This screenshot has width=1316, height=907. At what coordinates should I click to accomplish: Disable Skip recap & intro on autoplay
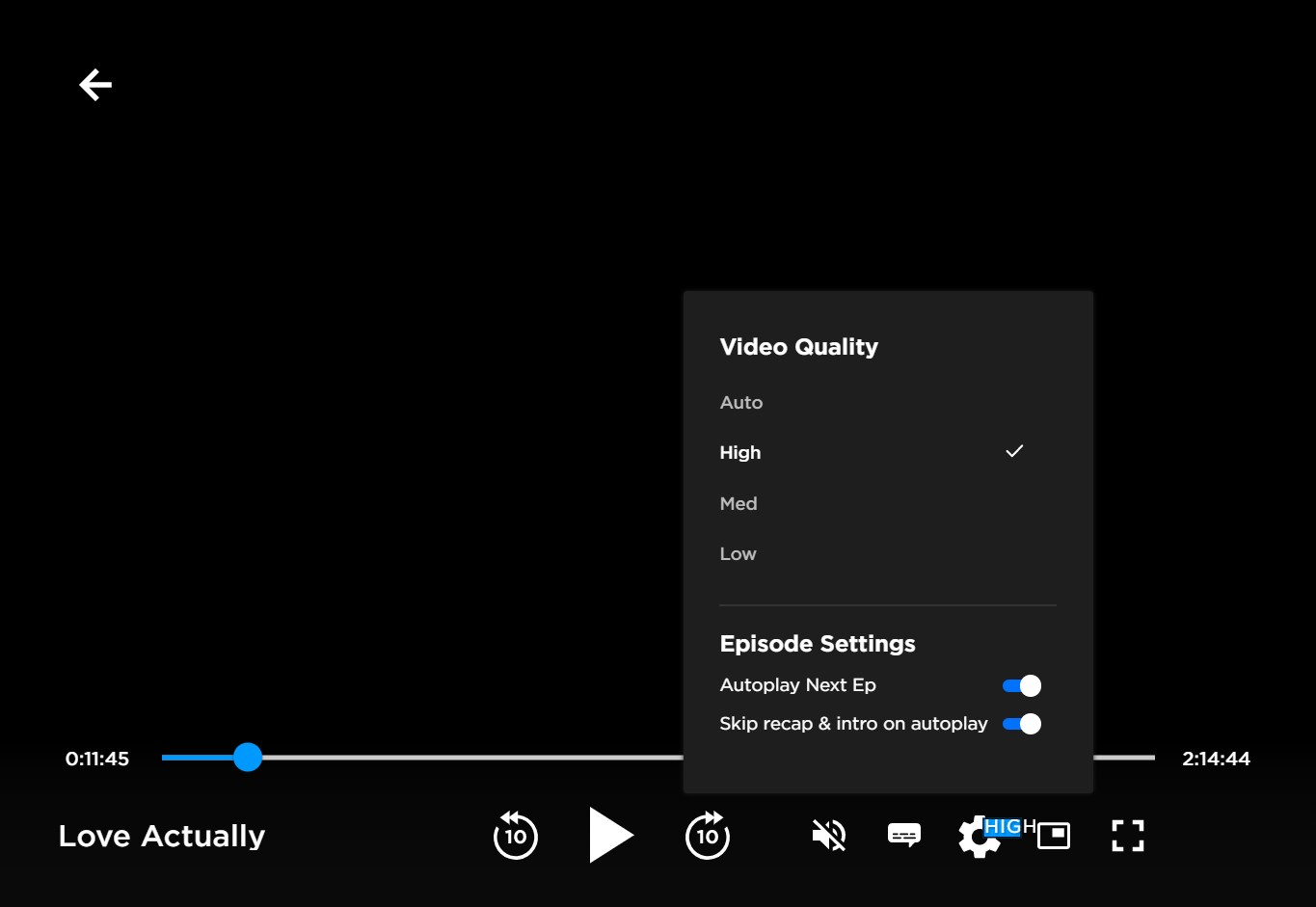pos(1022,724)
